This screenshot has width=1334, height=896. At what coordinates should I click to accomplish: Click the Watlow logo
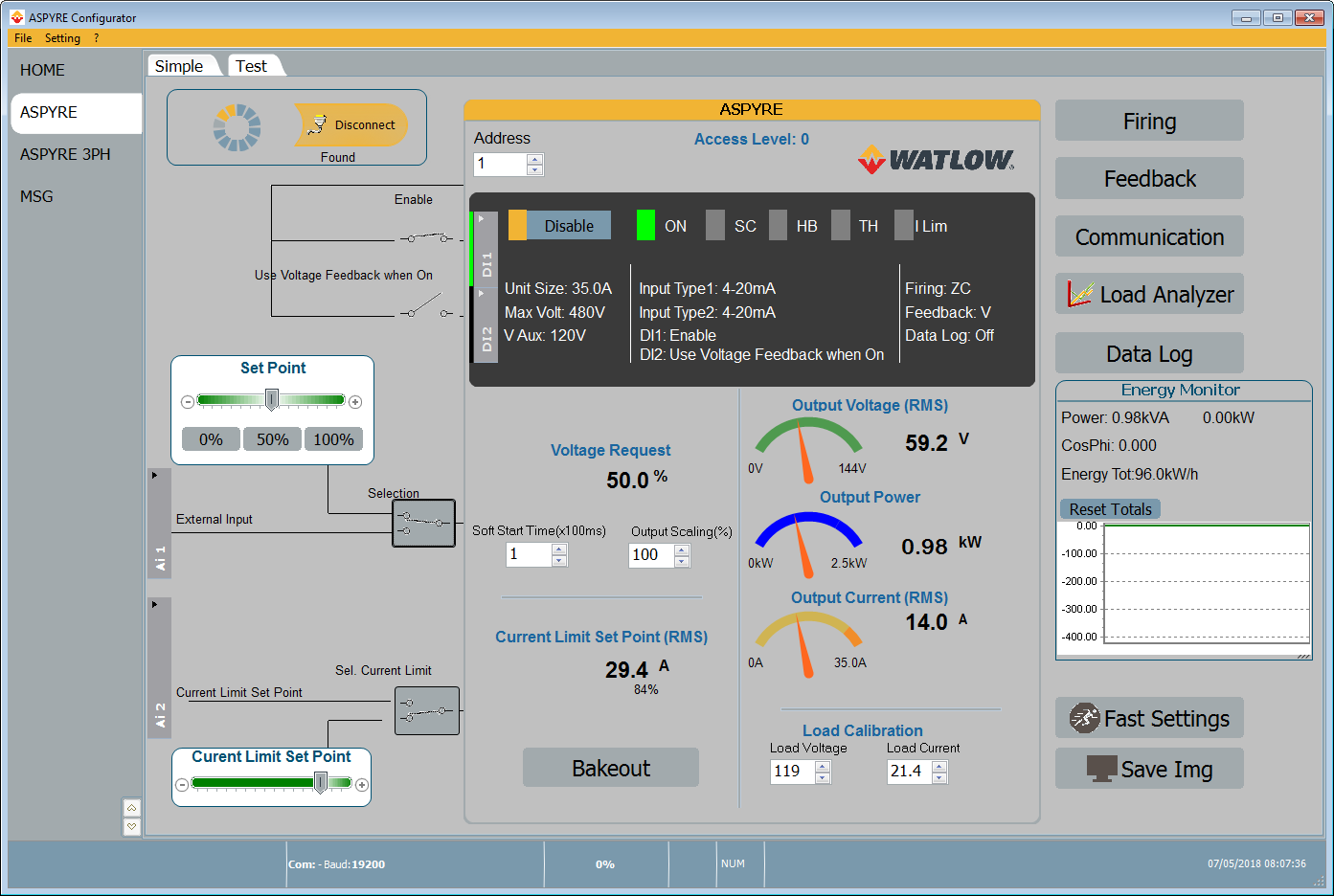[x=936, y=160]
